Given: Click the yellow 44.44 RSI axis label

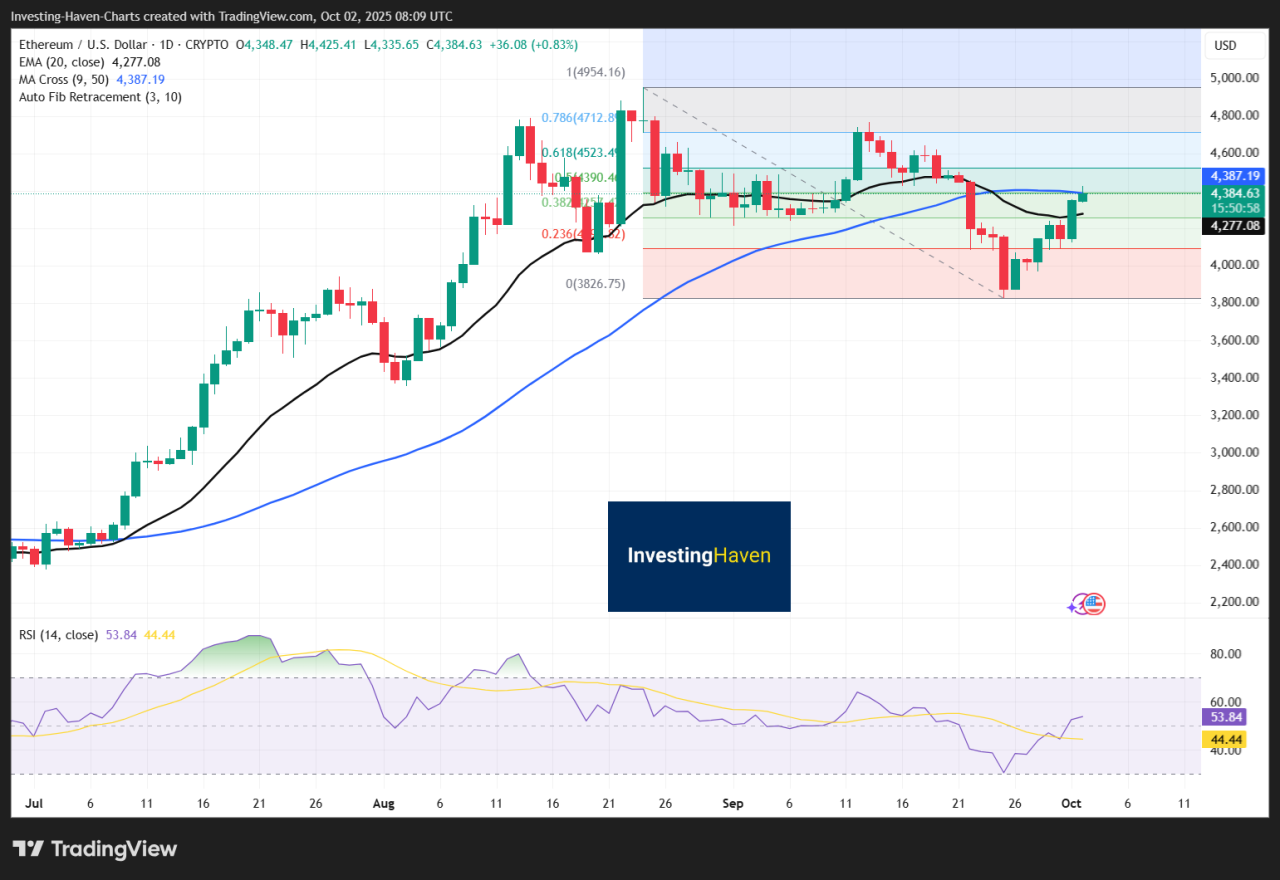Looking at the screenshot, I should coord(1225,739).
